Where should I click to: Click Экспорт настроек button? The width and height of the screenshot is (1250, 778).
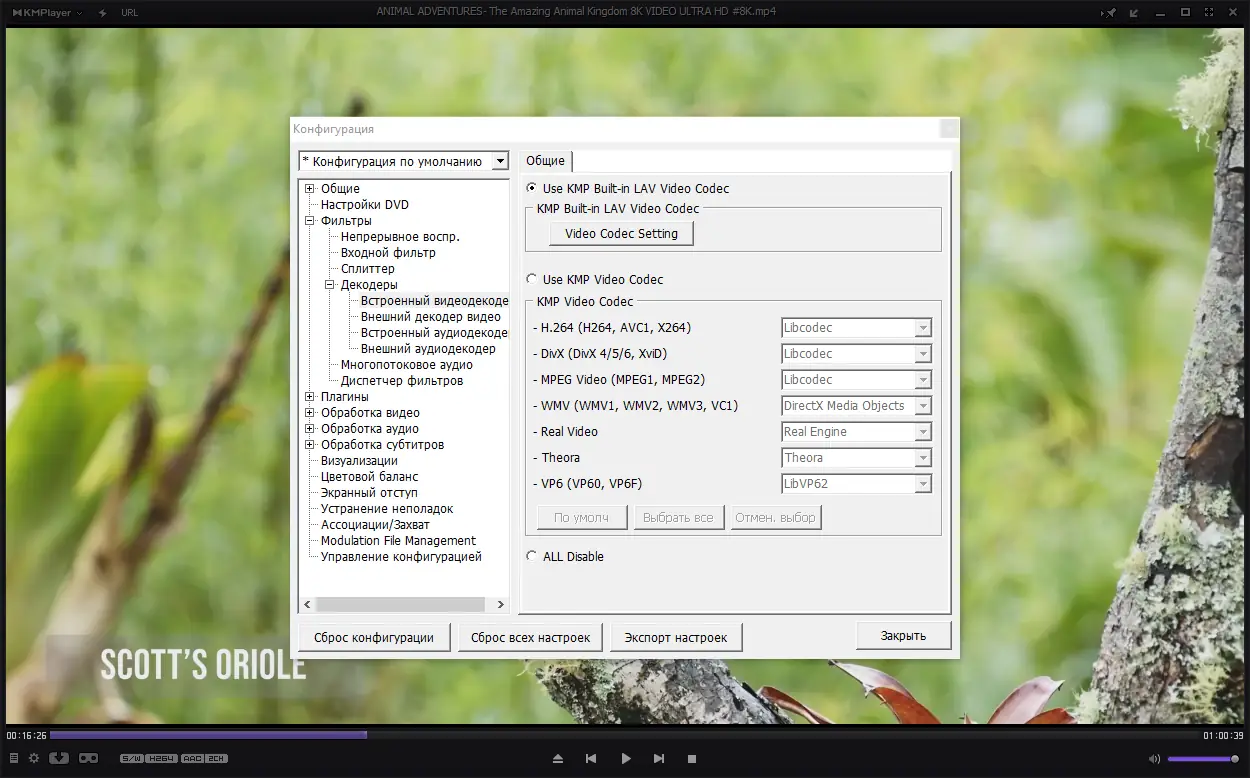pyautogui.click(x=676, y=637)
